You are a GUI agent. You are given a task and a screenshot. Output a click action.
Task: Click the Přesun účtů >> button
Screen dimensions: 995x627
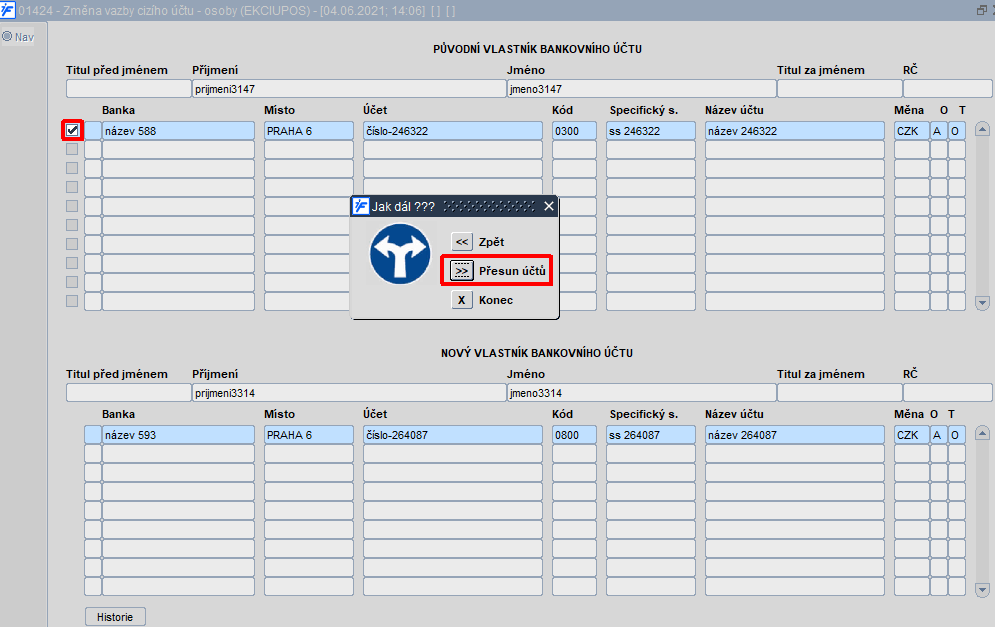point(461,271)
